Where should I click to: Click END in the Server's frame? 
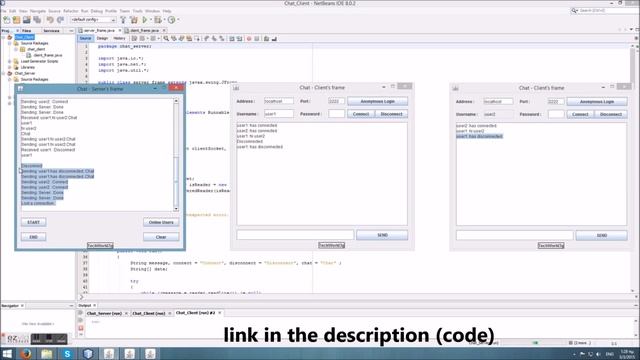pos(33,237)
